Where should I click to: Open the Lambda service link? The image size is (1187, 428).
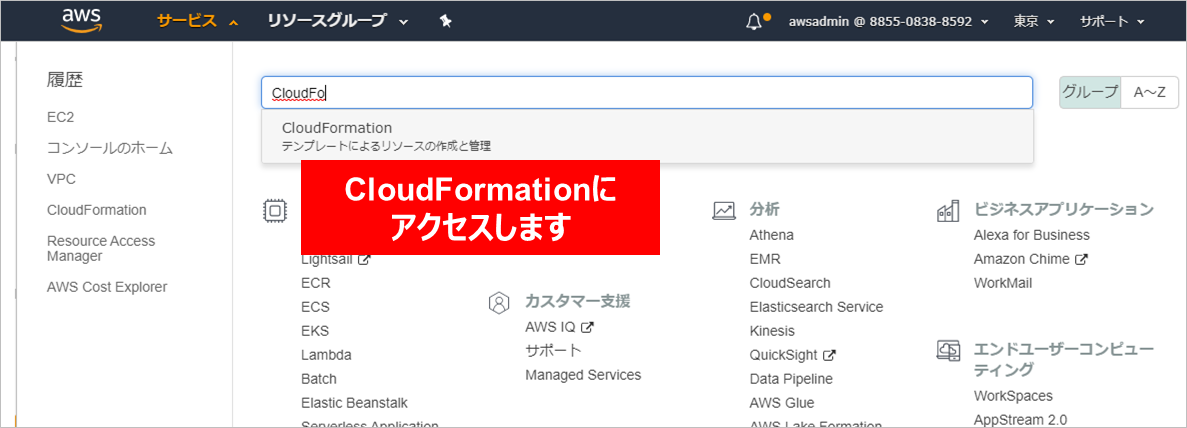326,355
